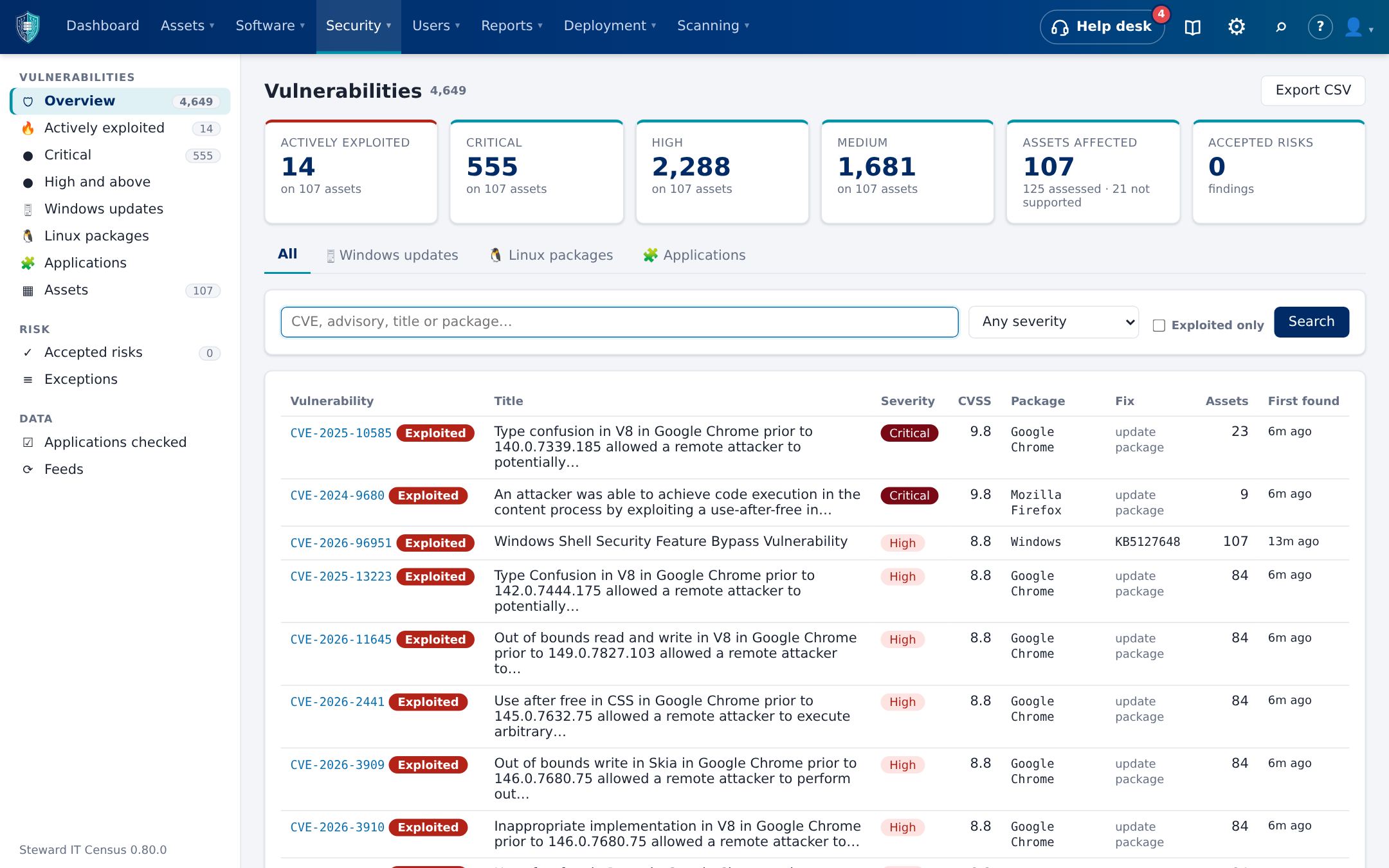Click the checkmark icon beside Accepted risks
This screenshot has width=1389, height=868.
point(28,352)
